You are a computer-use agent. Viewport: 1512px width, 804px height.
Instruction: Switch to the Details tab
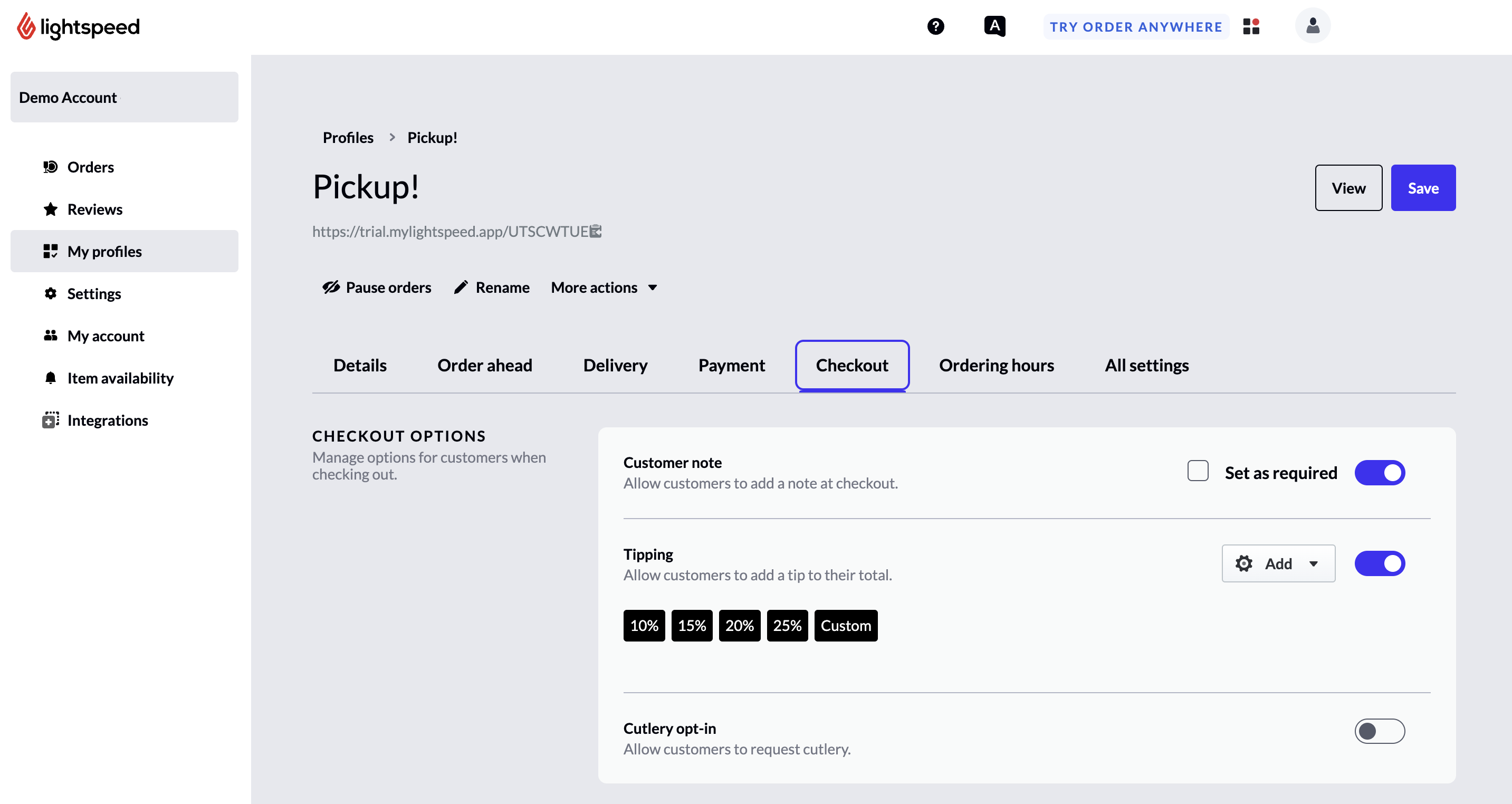360,366
